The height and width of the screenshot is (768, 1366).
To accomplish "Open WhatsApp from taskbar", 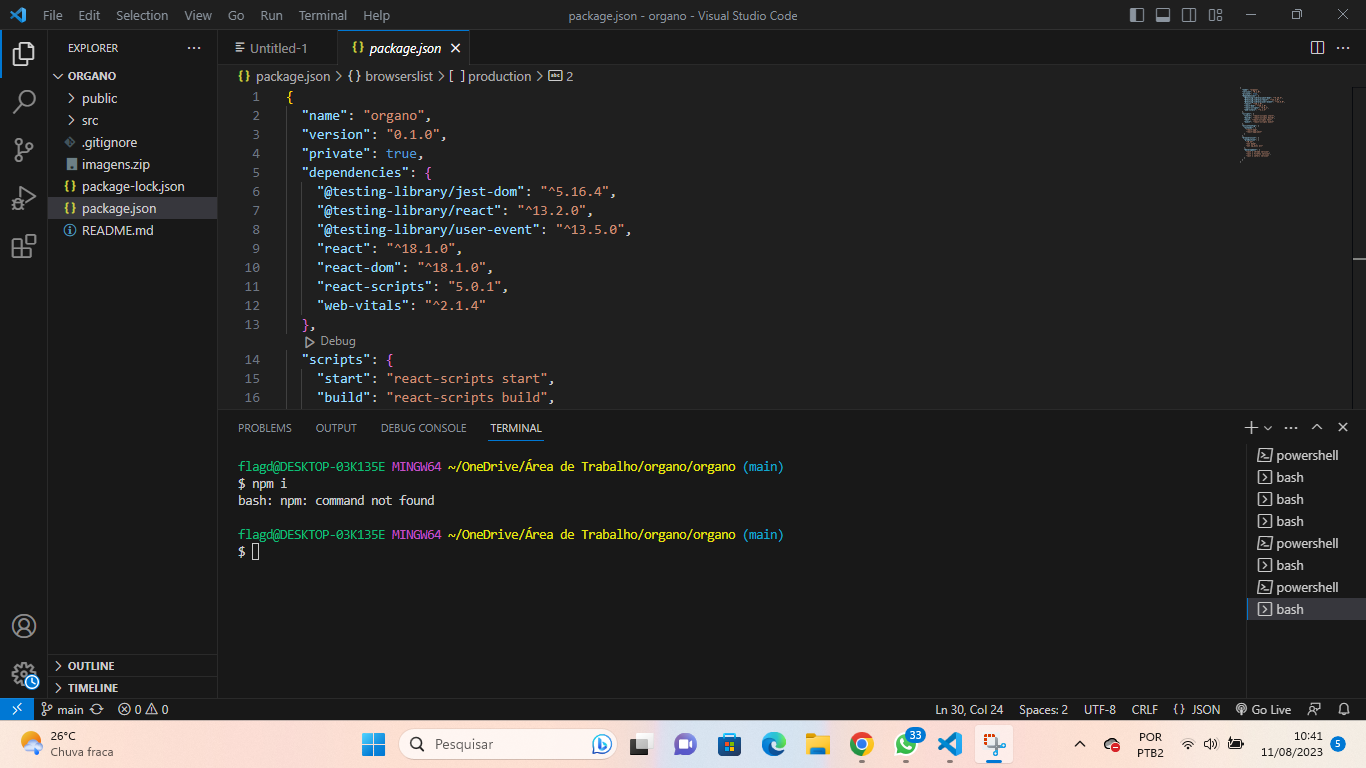I will coord(906,744).
